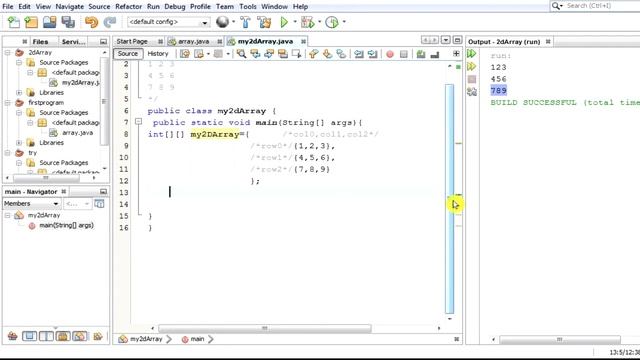Switch editor to History view
Viewport: 640px width, 360px height.
coord(158,53)
